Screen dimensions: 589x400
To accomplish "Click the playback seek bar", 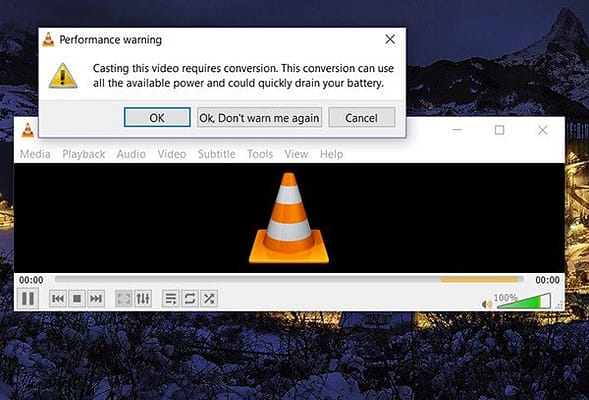I will click(288, 279).
